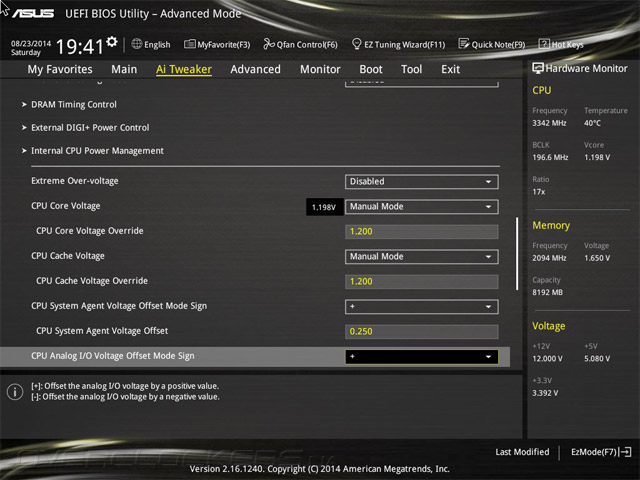This screenshot has width=640, height=480.
Task: Show the Hot Keys list
Action: (561, 44)
